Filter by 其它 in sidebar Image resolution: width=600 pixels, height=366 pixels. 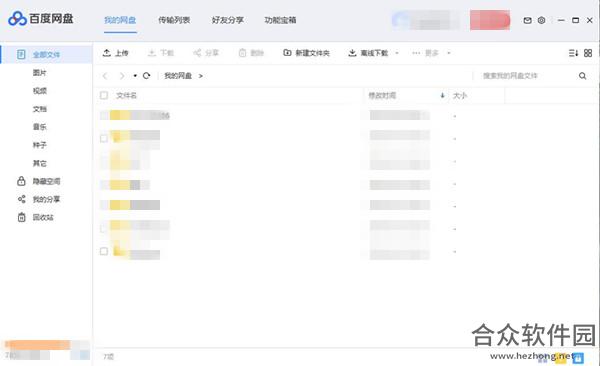[39, 163]
